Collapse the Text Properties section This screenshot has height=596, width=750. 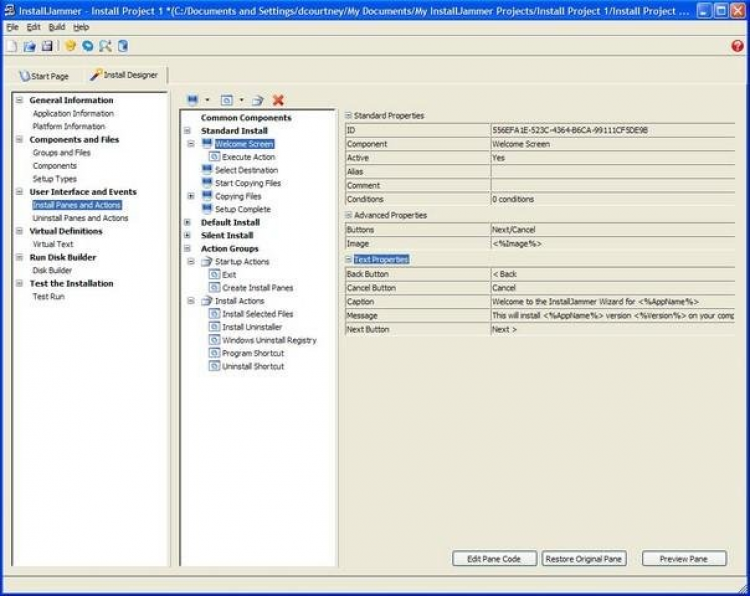tap(348, 259)
